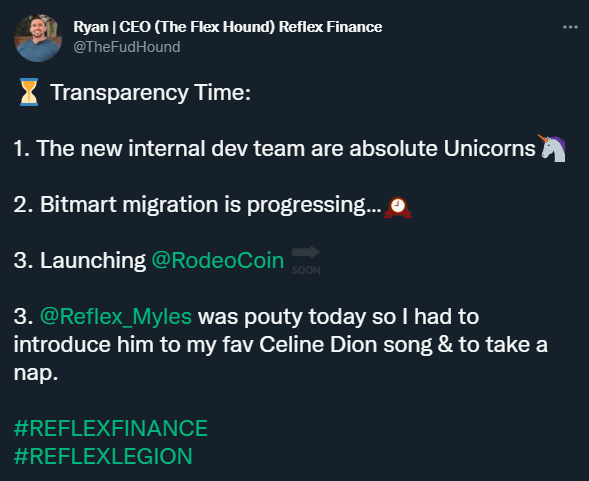The height and width of the screenshot is (481, 589).
Task: Click the mantel clock emoji after progressing
Action: [398, 207]
